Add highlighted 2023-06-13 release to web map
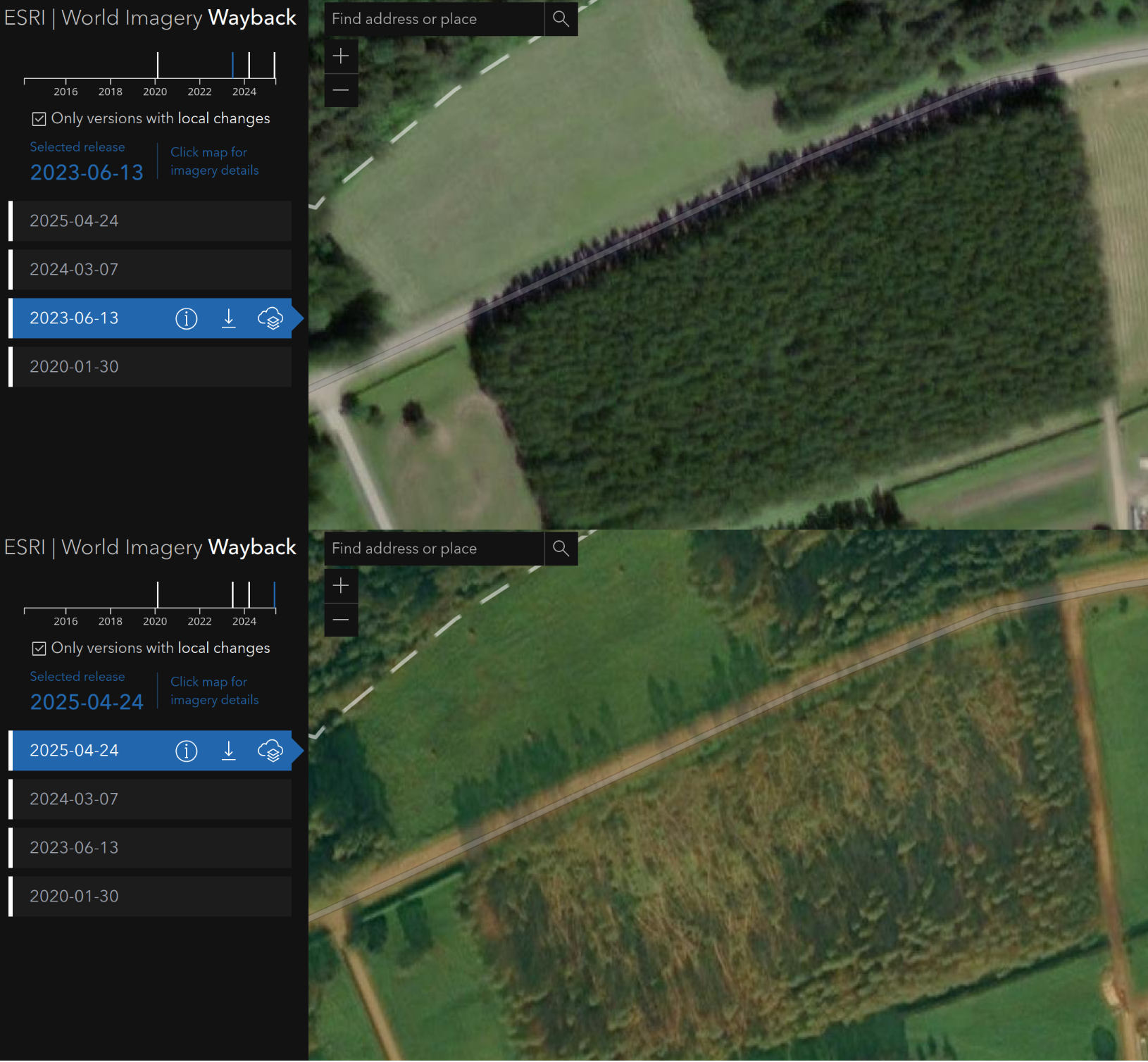Screen dimensions: 1148x1062 coord(270,318)
